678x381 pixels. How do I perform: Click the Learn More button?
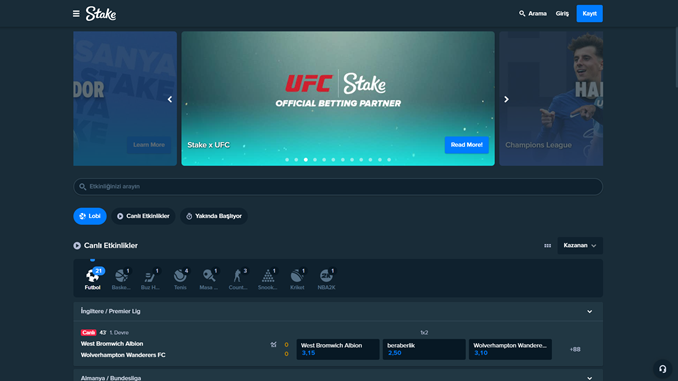click(149, 145)
